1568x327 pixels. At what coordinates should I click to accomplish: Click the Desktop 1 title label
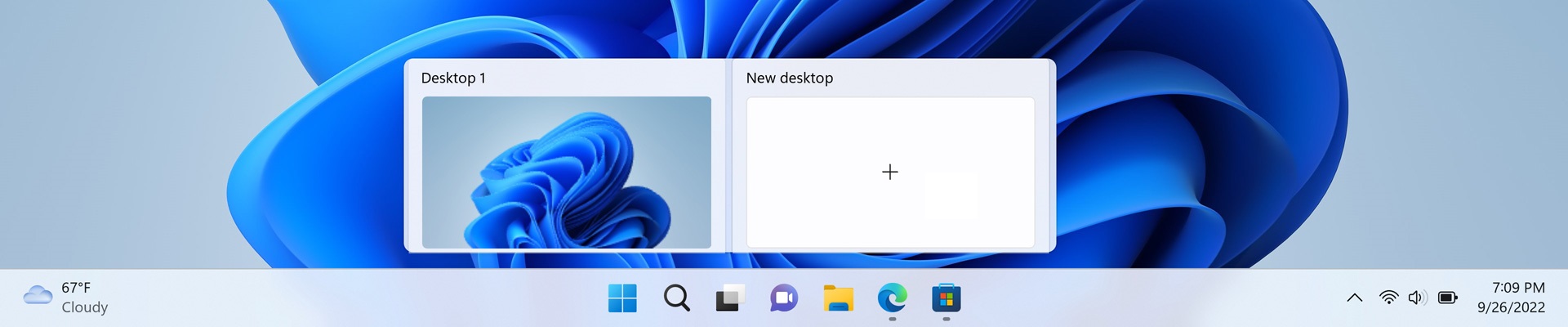[453, 78]
